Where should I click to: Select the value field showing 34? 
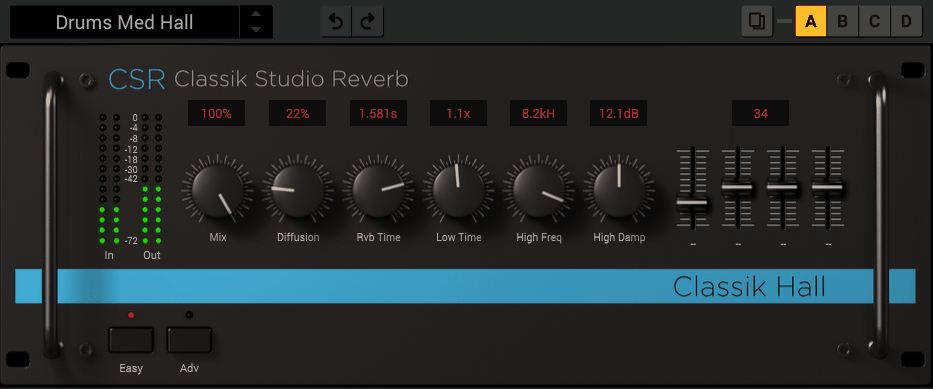coord(760,113)
